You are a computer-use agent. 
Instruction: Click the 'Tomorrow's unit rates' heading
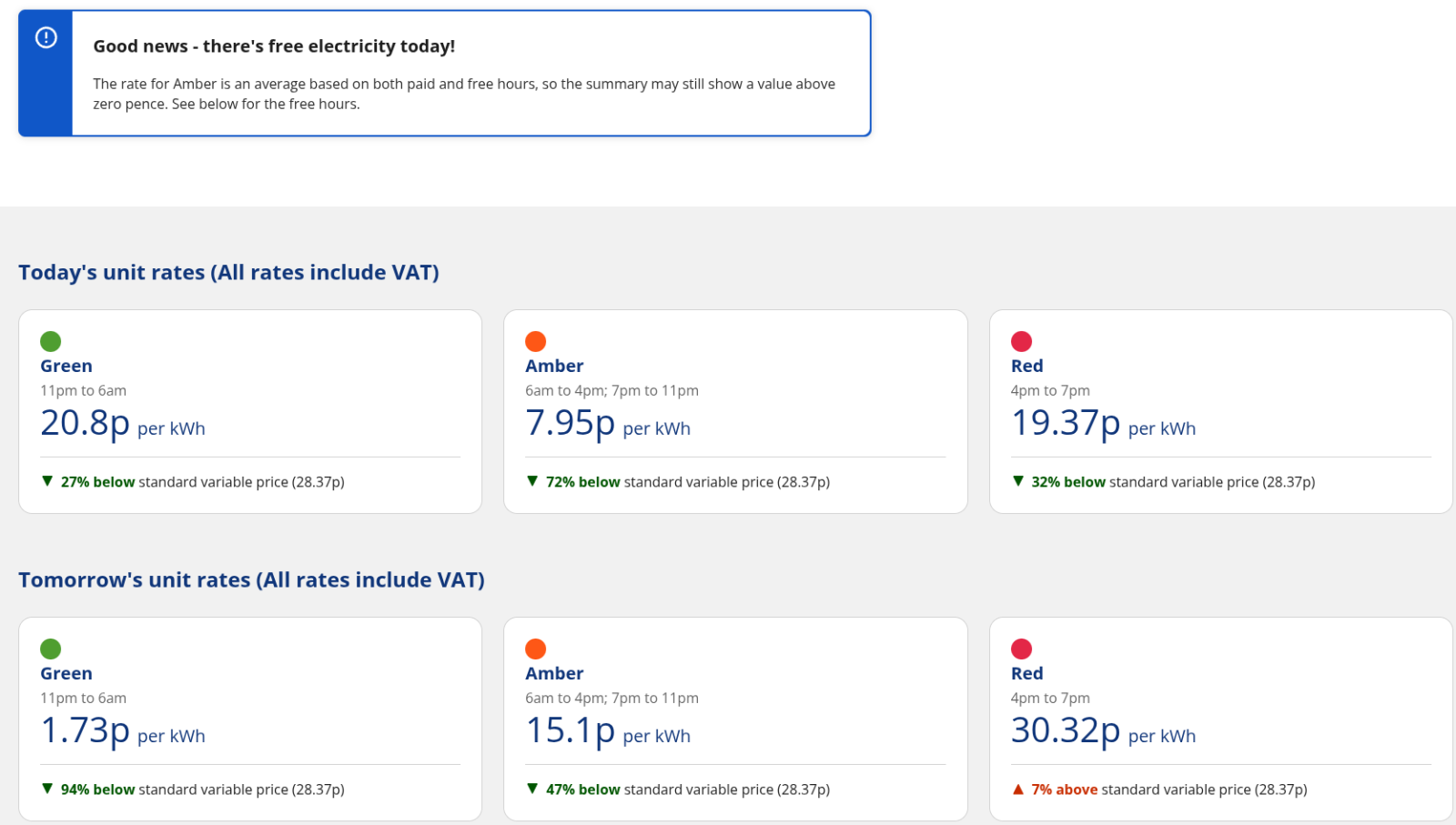point(251,580)
